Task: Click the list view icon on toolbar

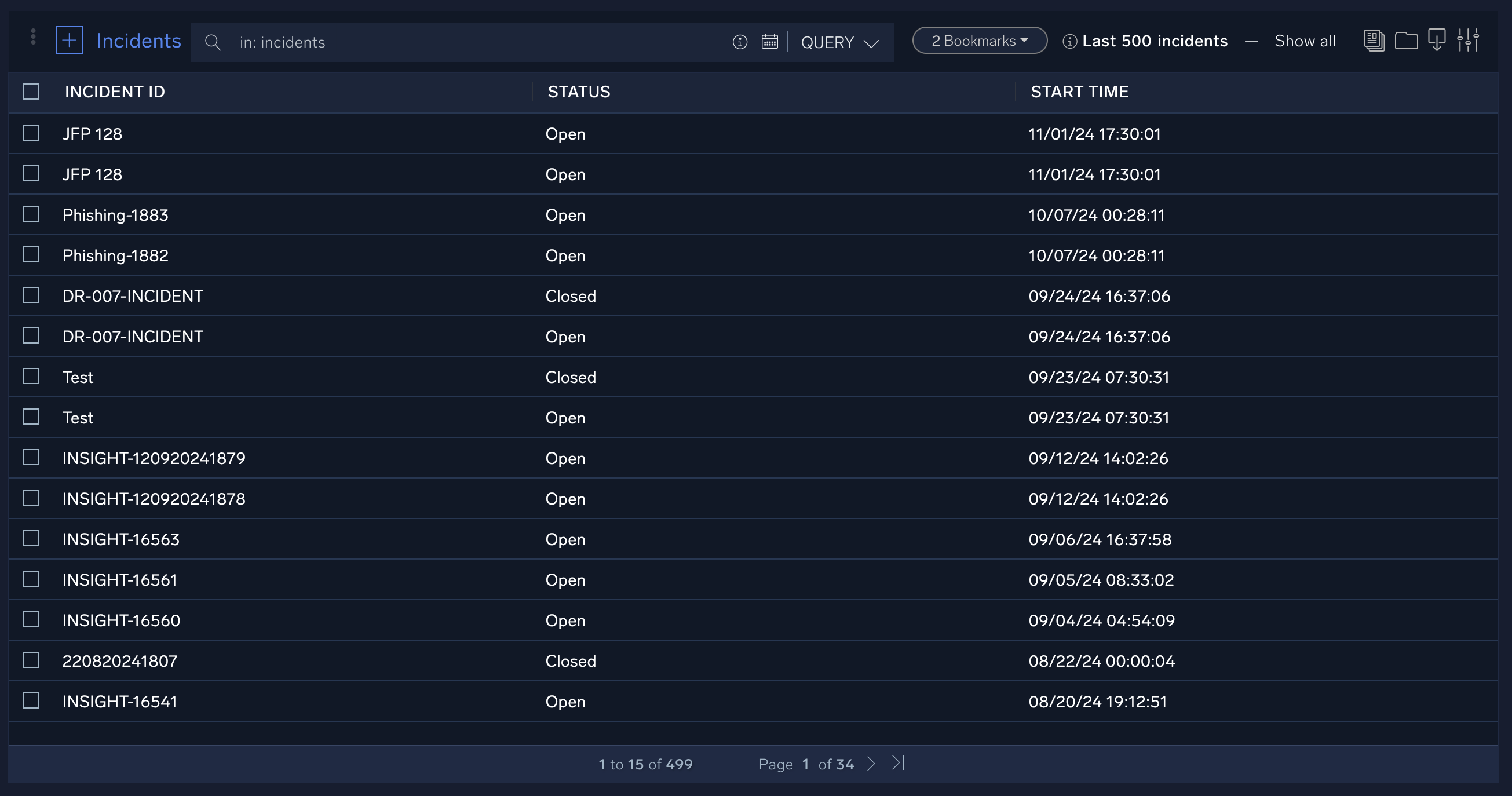Action: point(1374,40)
